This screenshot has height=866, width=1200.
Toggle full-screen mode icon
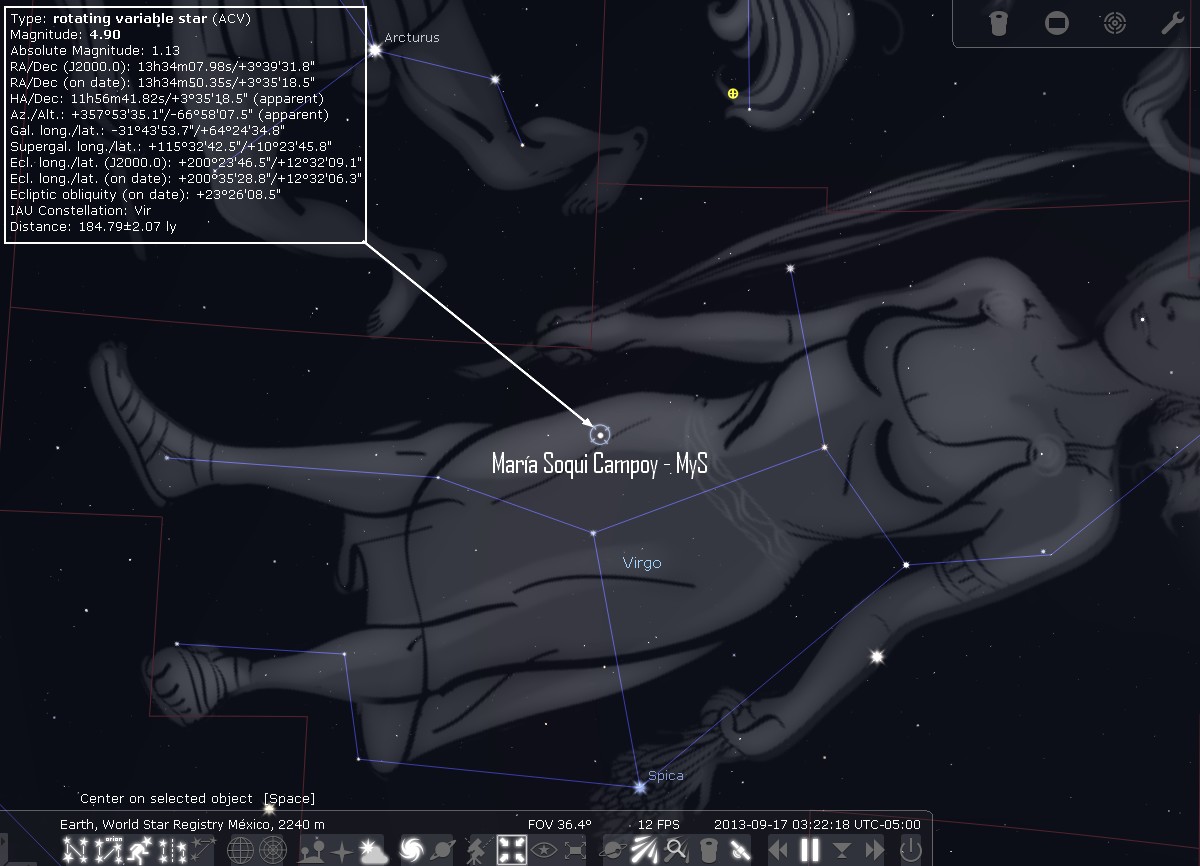pyautogui.click(x=576, y=851)
